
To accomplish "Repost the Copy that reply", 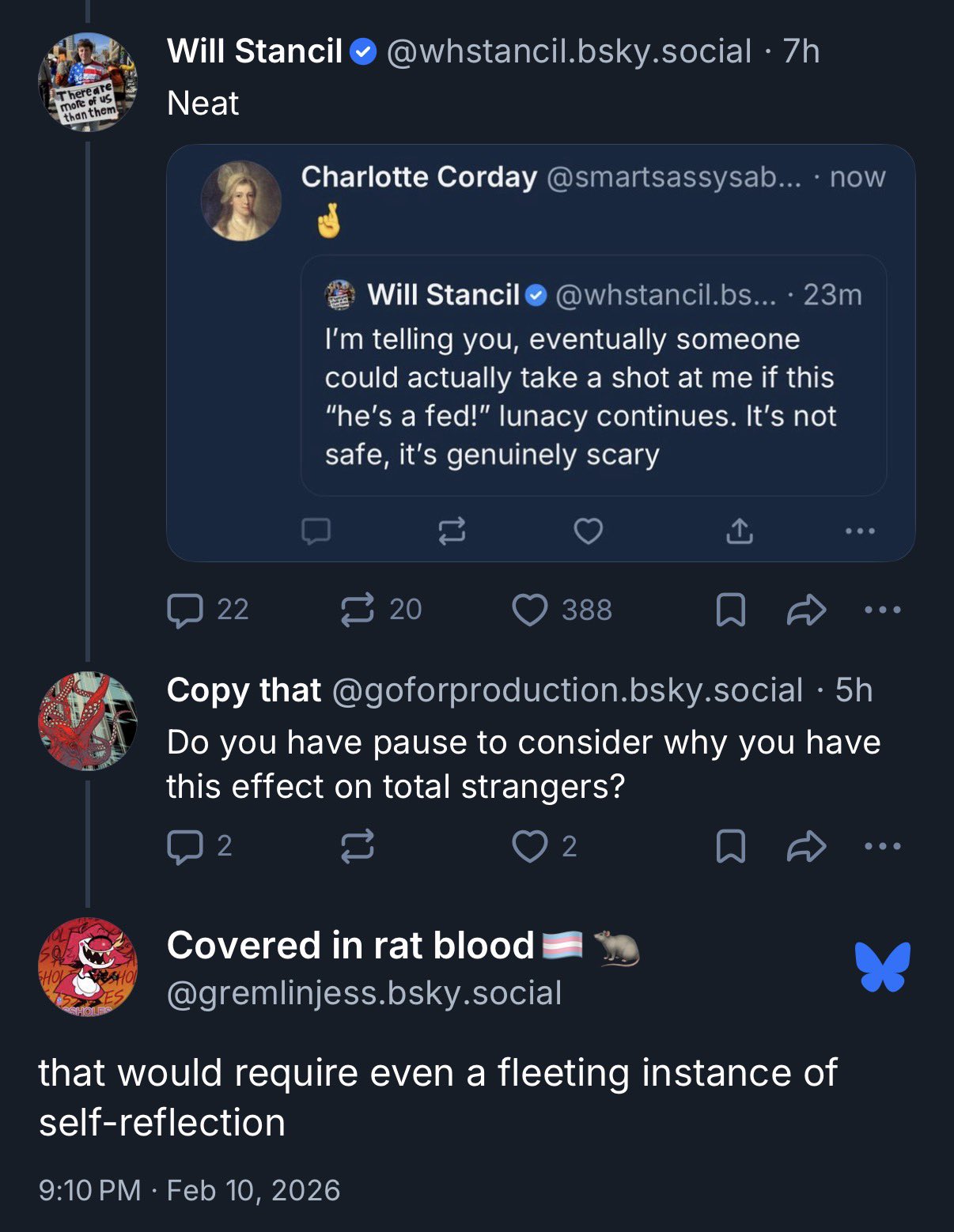I will 357,846.
